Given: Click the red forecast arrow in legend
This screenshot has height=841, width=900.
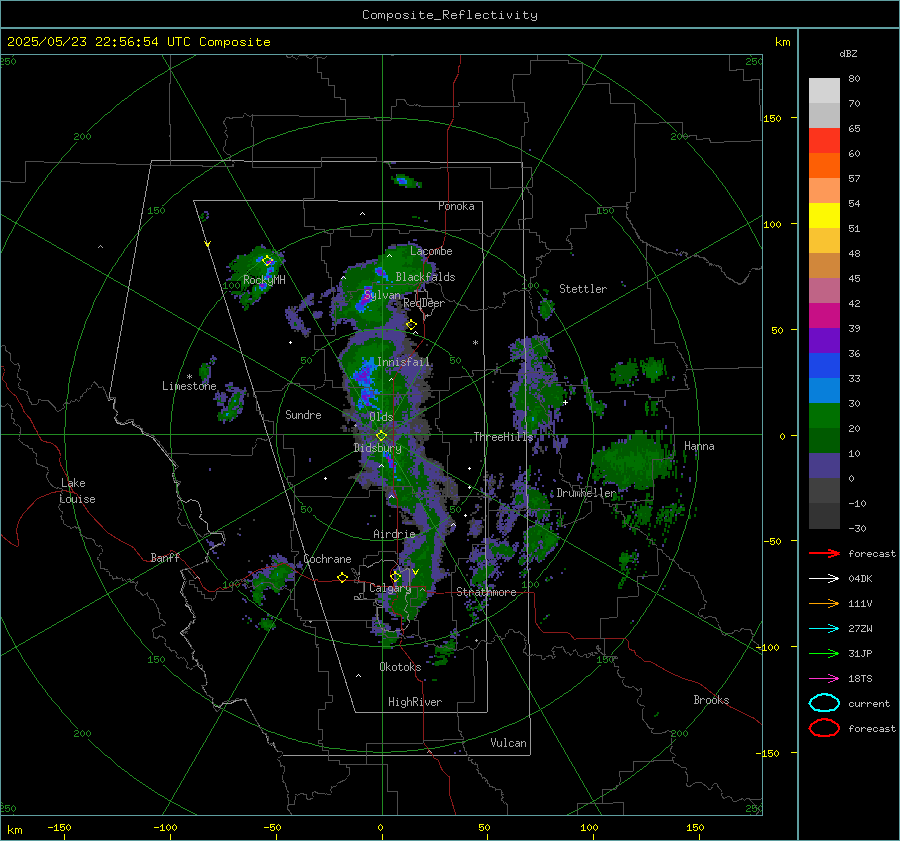Looking at the screenshot, I should pyautogui.click(x=824, y=553).
